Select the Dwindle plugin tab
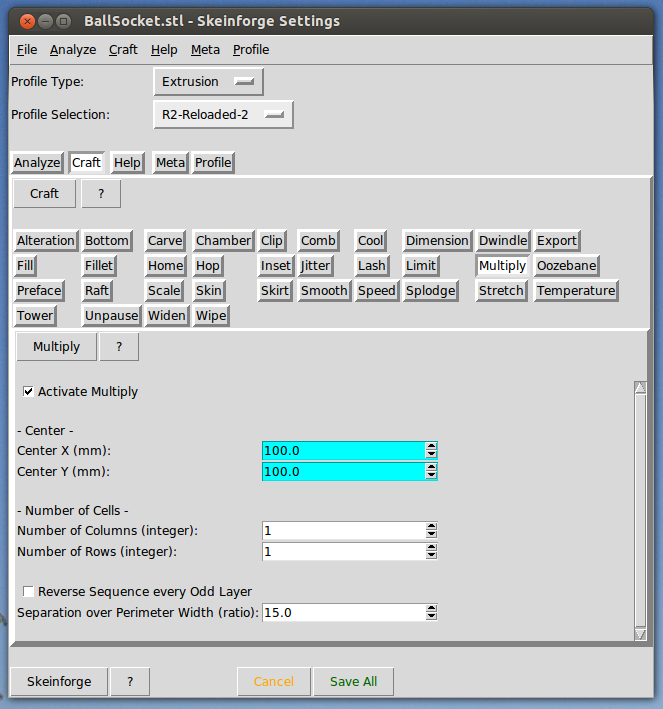The height and width of the screenshot is (709, 663). coord(503,241)
